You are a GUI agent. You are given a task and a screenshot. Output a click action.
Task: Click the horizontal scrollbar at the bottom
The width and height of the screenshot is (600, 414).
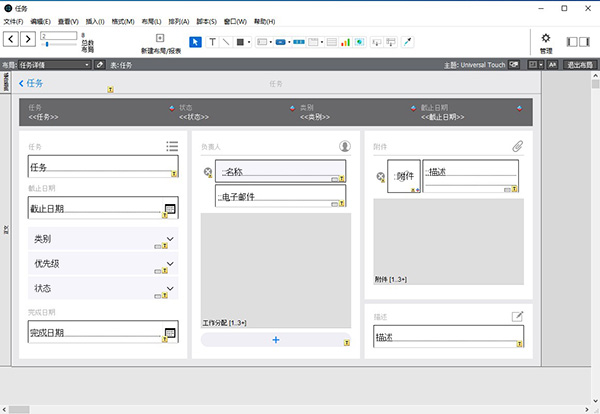(x=296, y=409)
